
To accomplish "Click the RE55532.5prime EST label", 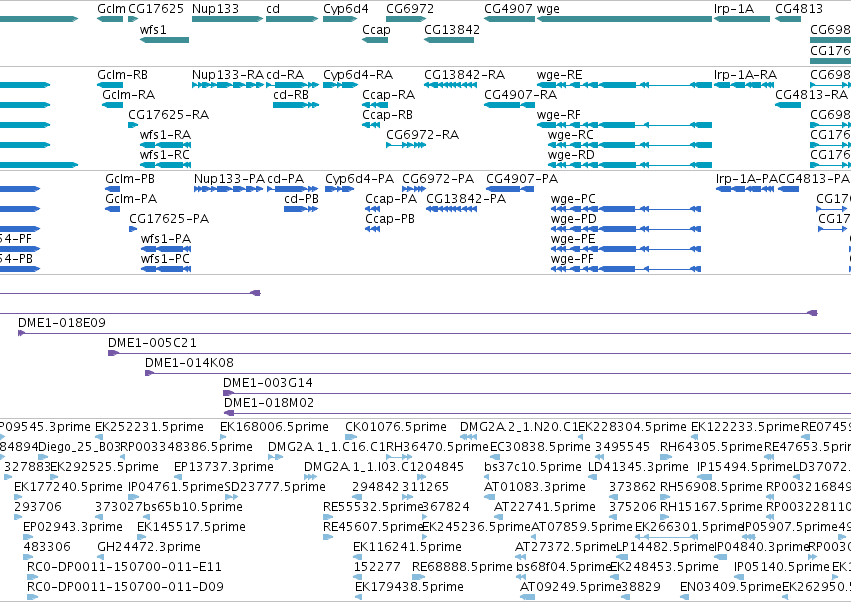I will coord(372,507).
